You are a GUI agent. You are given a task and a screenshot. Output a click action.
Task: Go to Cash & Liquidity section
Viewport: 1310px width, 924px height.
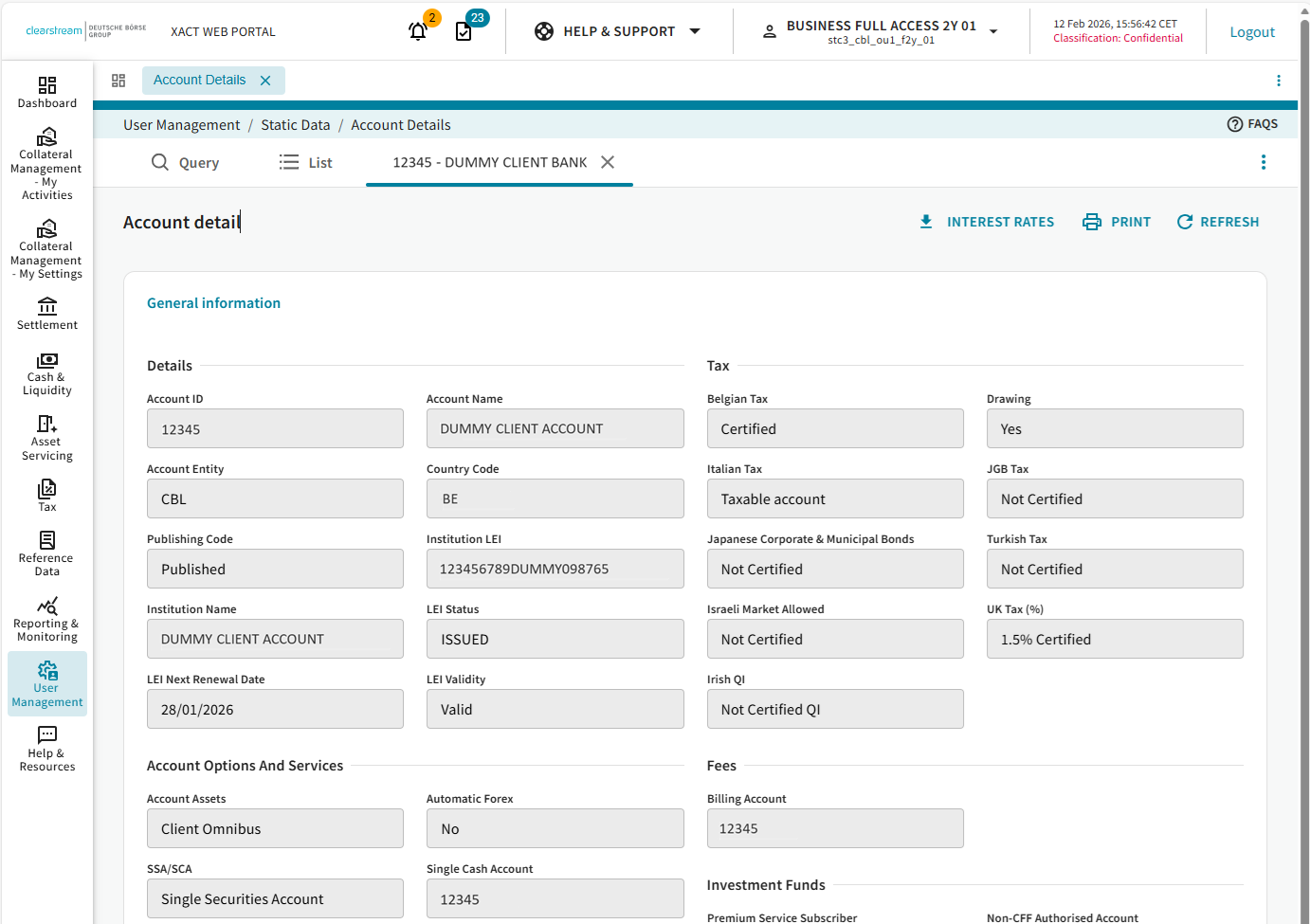tap(47, 373)
